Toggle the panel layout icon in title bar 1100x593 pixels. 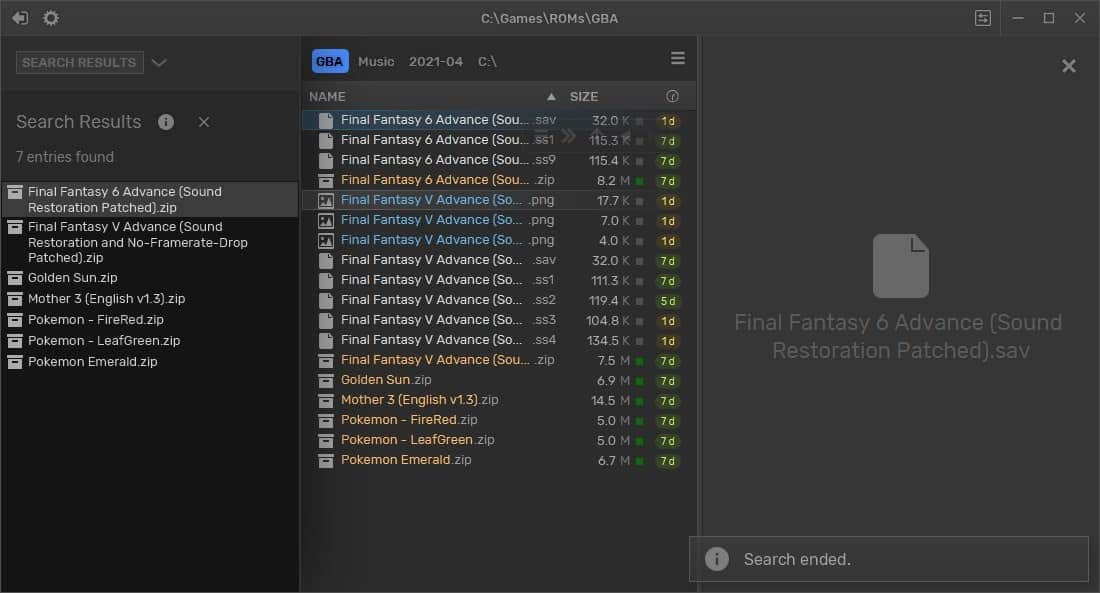983,18
